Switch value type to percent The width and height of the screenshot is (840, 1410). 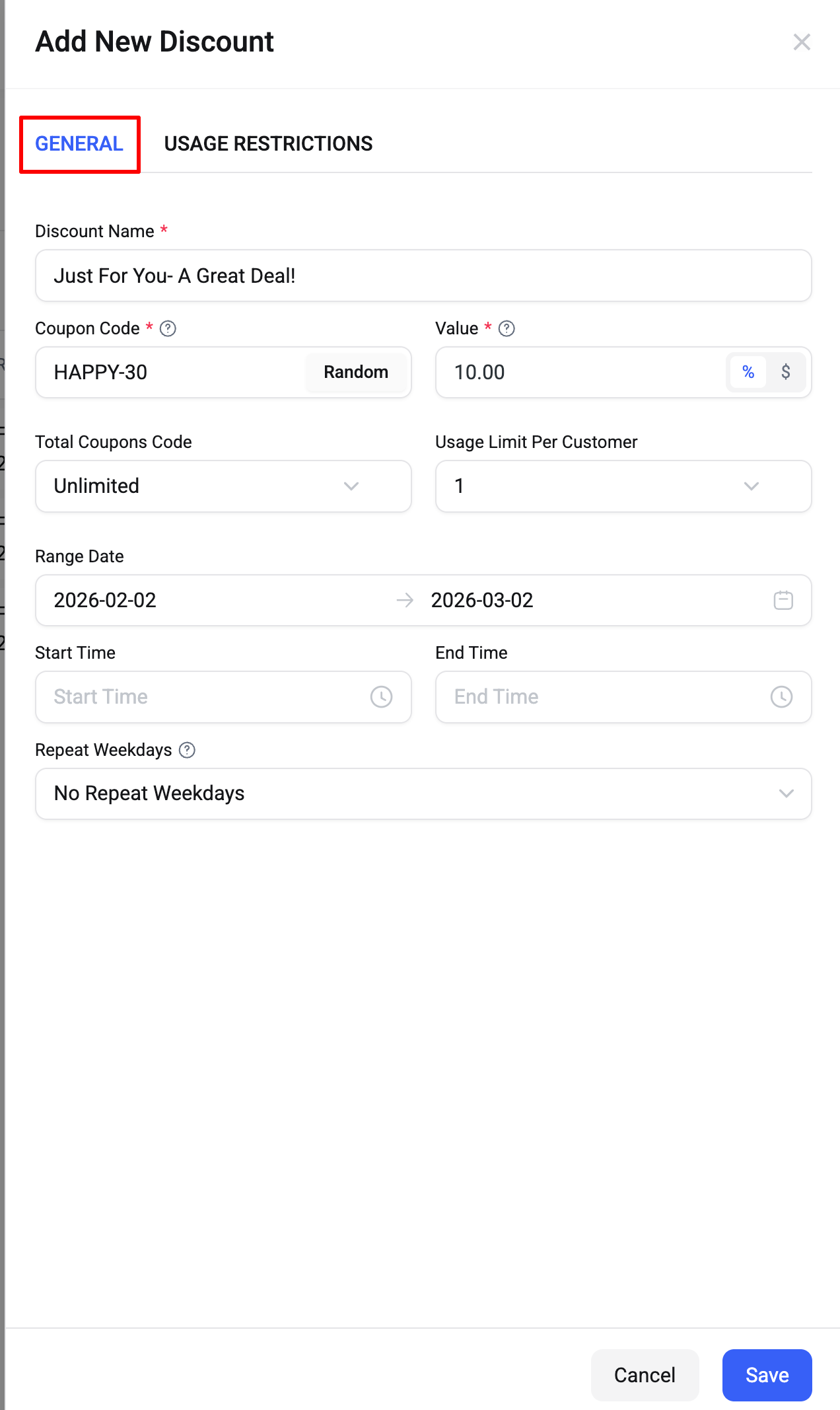[748, 372]
